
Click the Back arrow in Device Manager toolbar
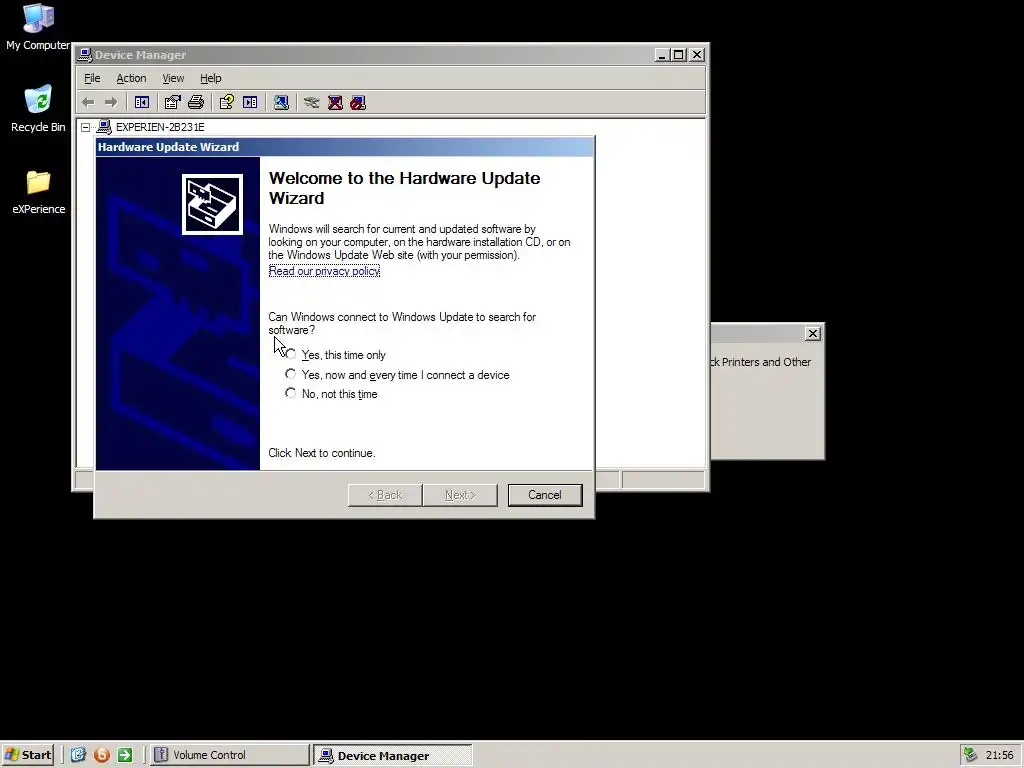tap(88, 103)
